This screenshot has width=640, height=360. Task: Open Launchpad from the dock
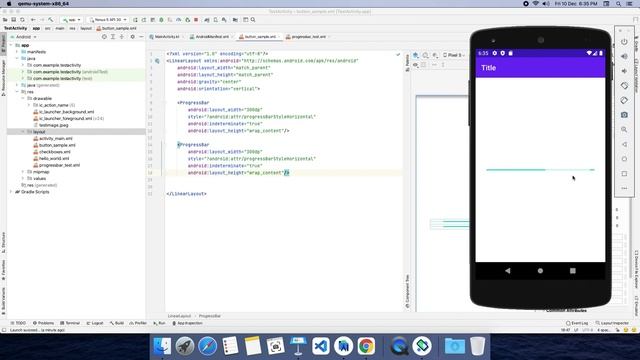coord(185,346)
